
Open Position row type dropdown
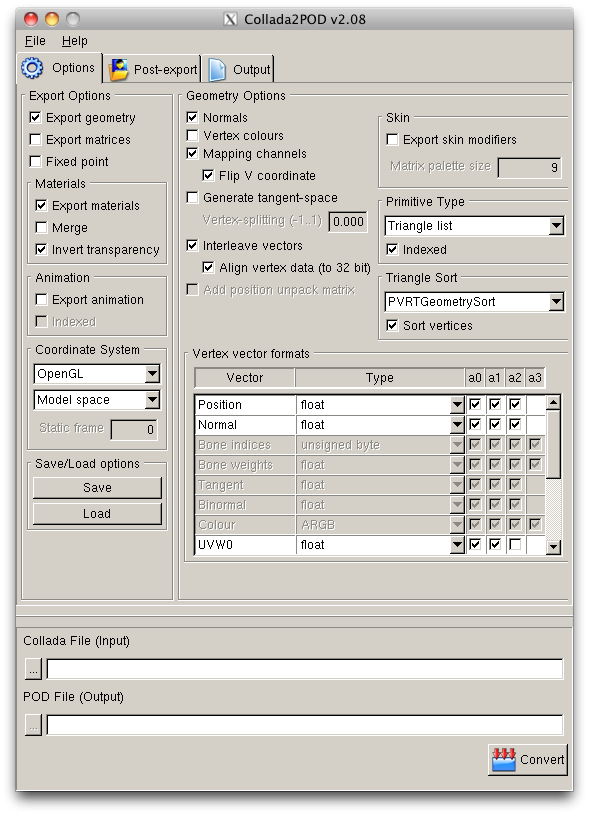(x=457, y=404)
